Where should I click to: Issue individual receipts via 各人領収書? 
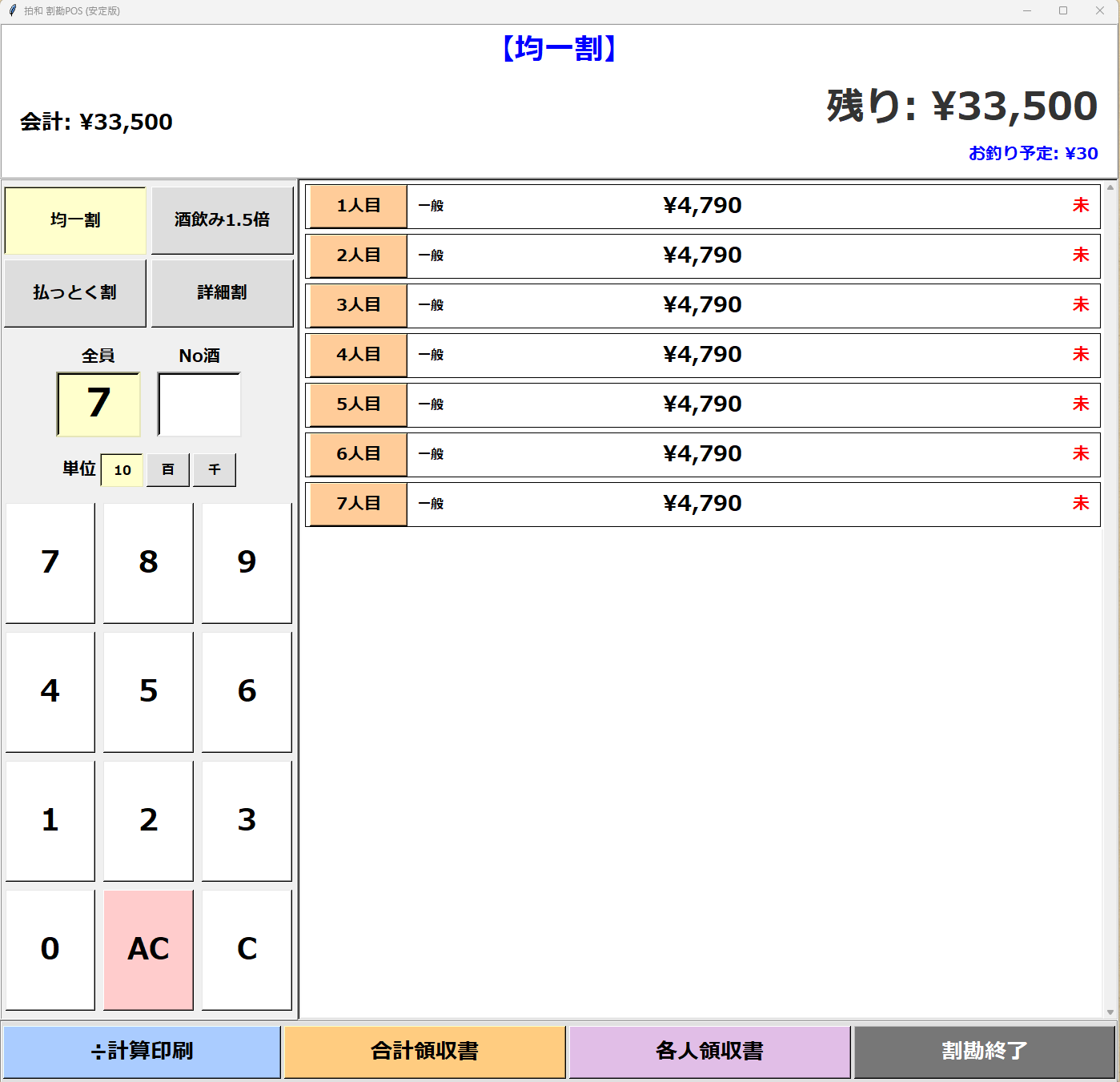(x=709, y=1052)
